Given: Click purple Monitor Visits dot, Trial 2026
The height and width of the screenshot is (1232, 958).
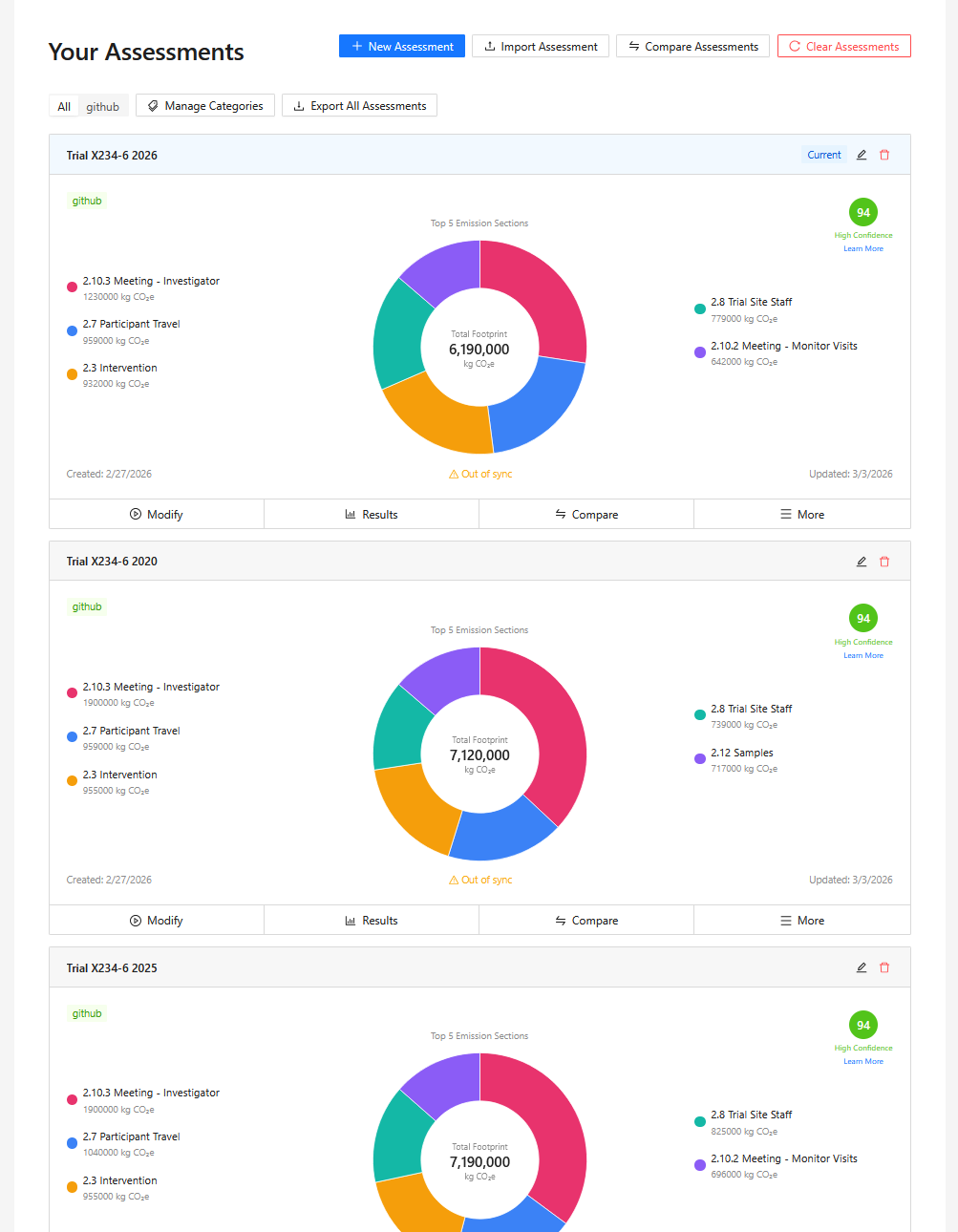Looking at the screenshot, I should point(700,352).
